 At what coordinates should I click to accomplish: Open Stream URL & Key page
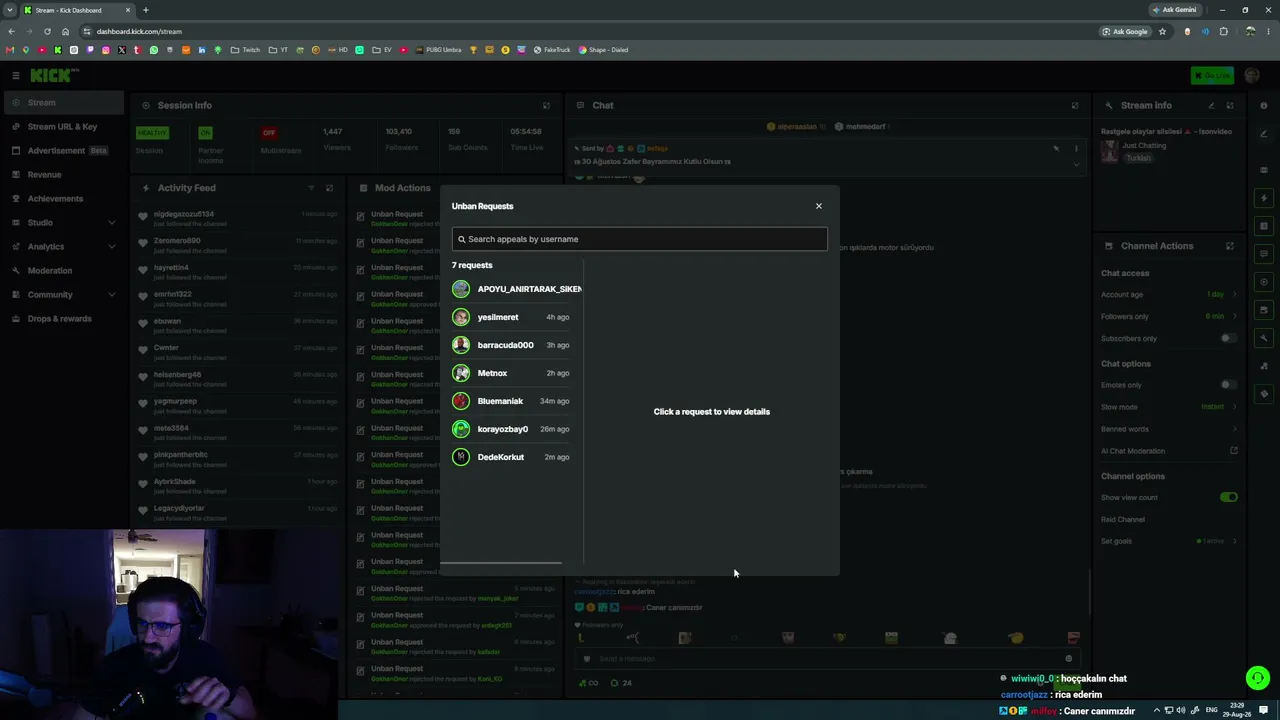tap(62, 126)
